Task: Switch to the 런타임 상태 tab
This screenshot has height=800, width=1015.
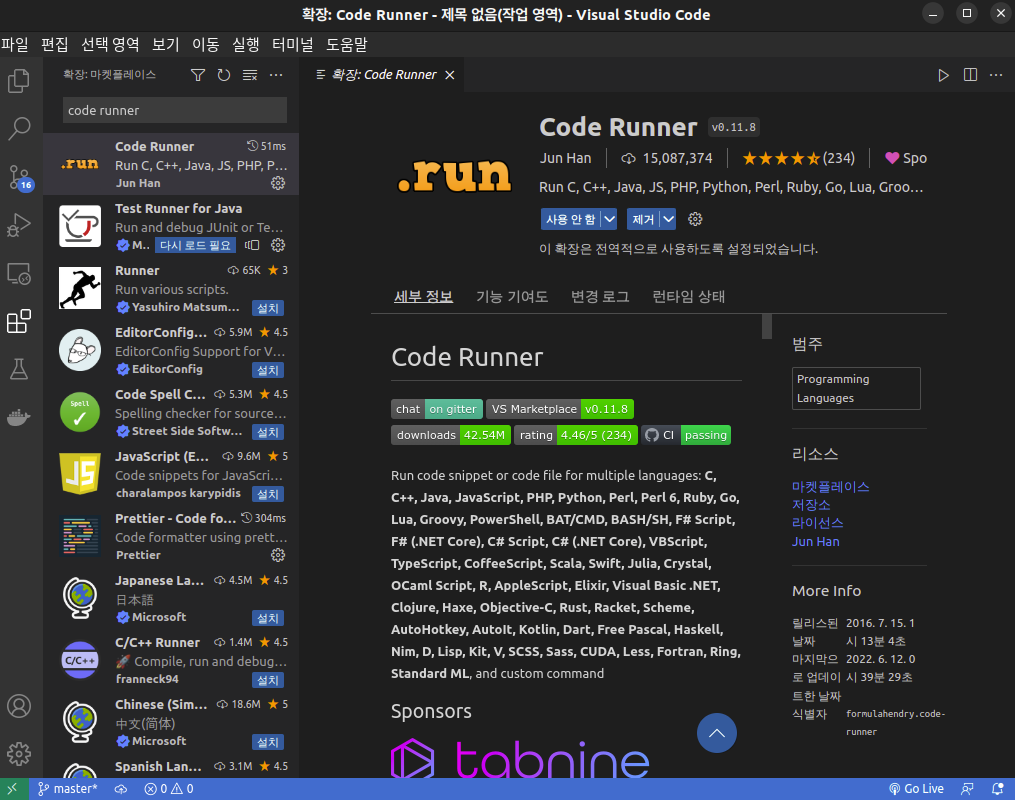Action: [x=688, y=296]
